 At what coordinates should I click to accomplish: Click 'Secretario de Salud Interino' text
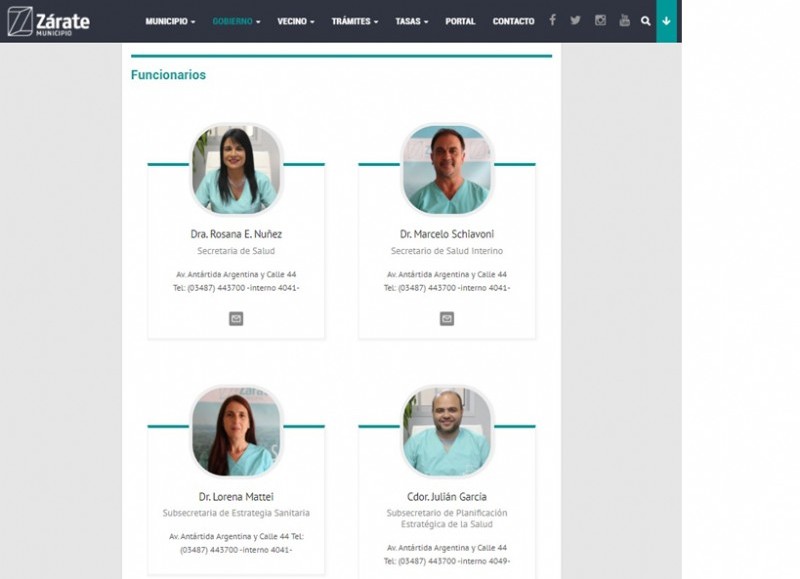446,251
